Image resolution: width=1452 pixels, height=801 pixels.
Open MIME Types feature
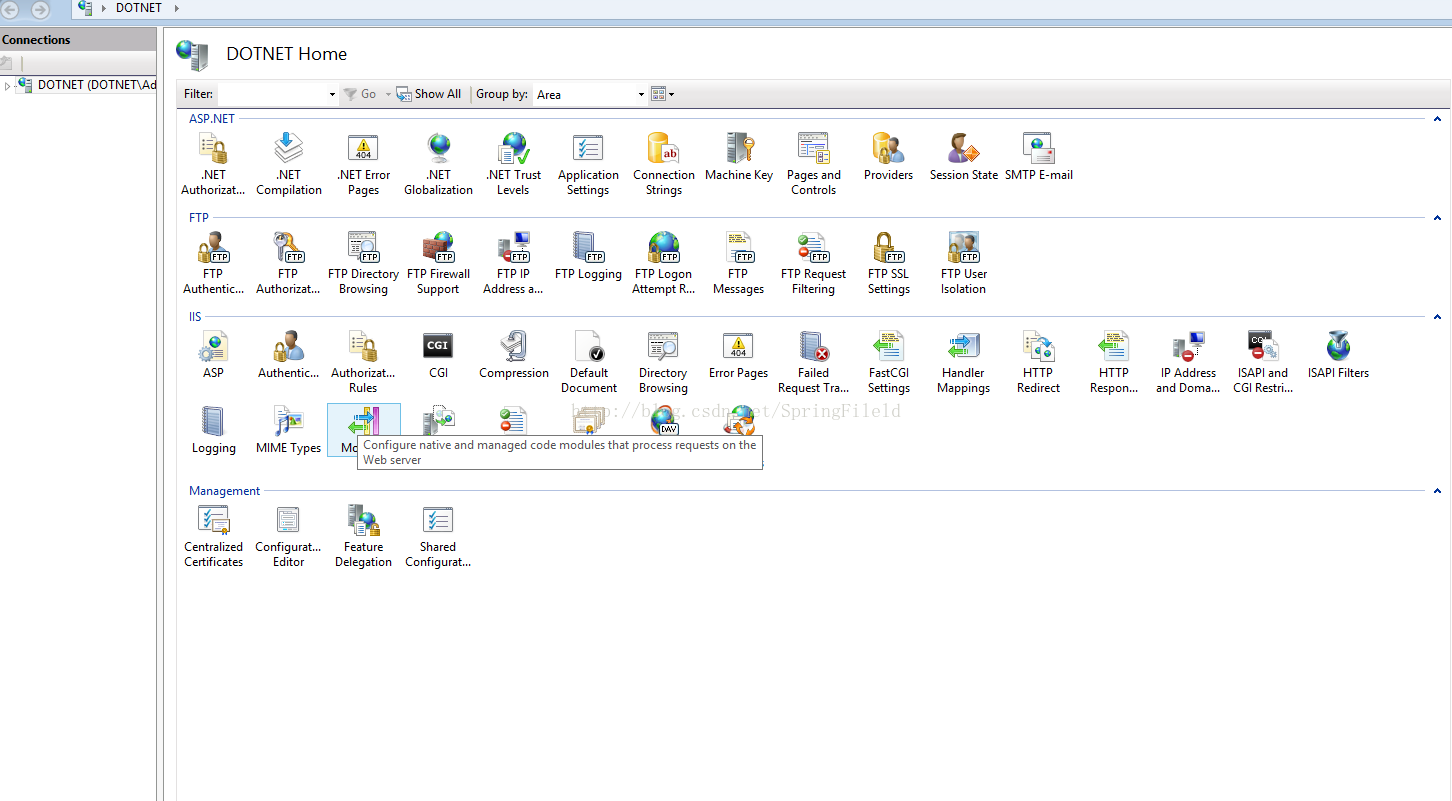point(288,431)
